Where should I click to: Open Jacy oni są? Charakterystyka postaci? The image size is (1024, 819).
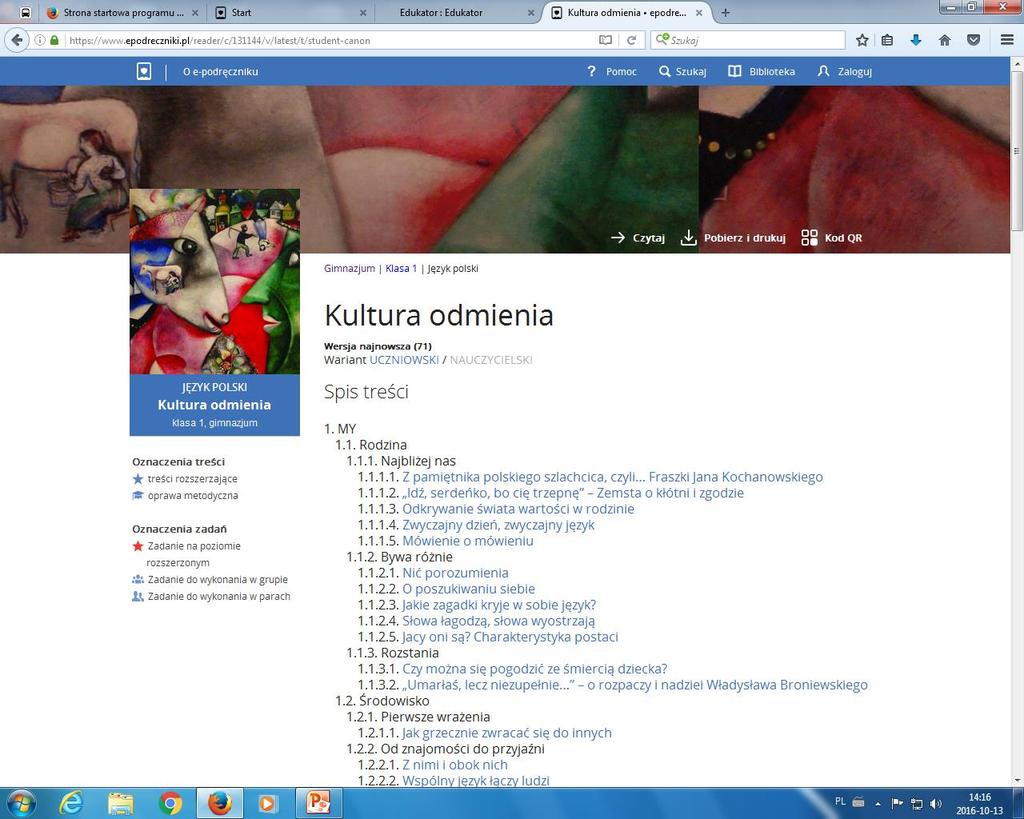[510, 637]
